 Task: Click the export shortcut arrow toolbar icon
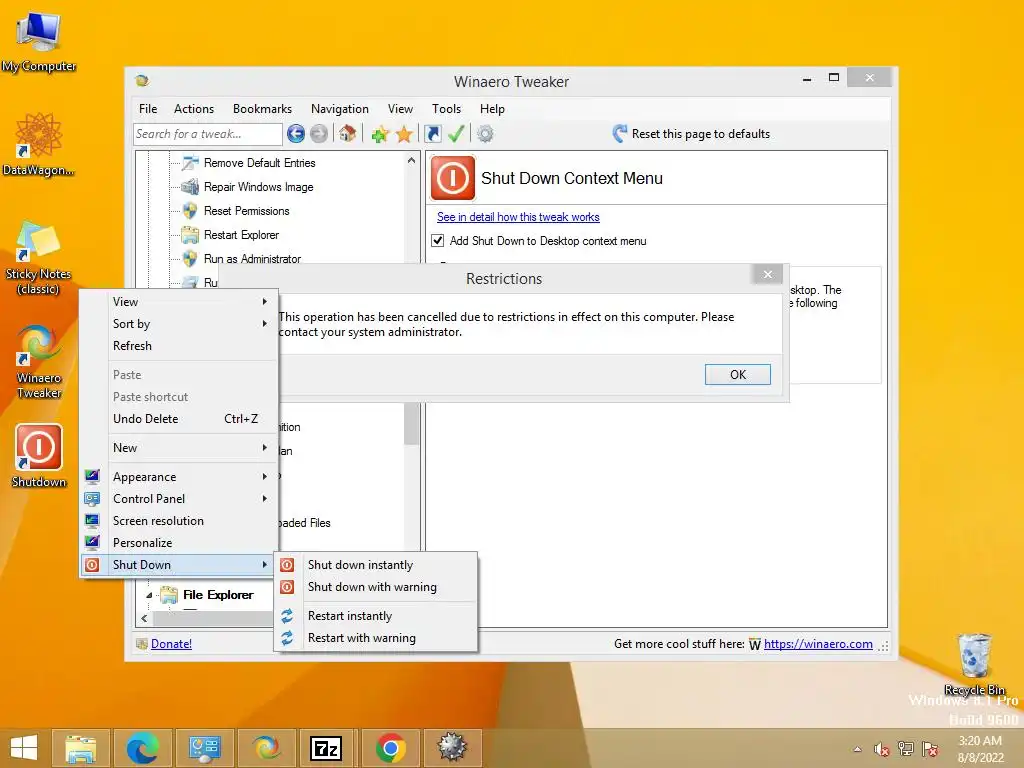(x=432, y=134)
